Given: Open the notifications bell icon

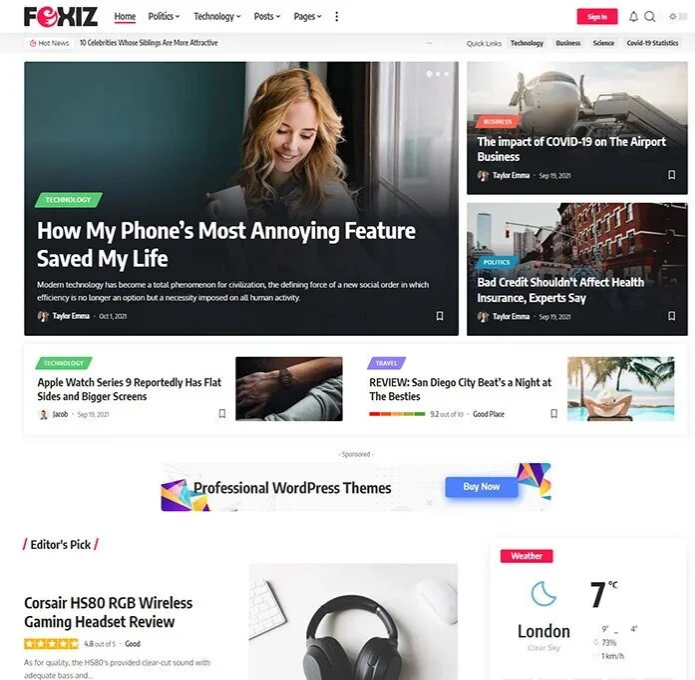Looking at the screenshot, I should pyautogui.click(x=634, y=17).
